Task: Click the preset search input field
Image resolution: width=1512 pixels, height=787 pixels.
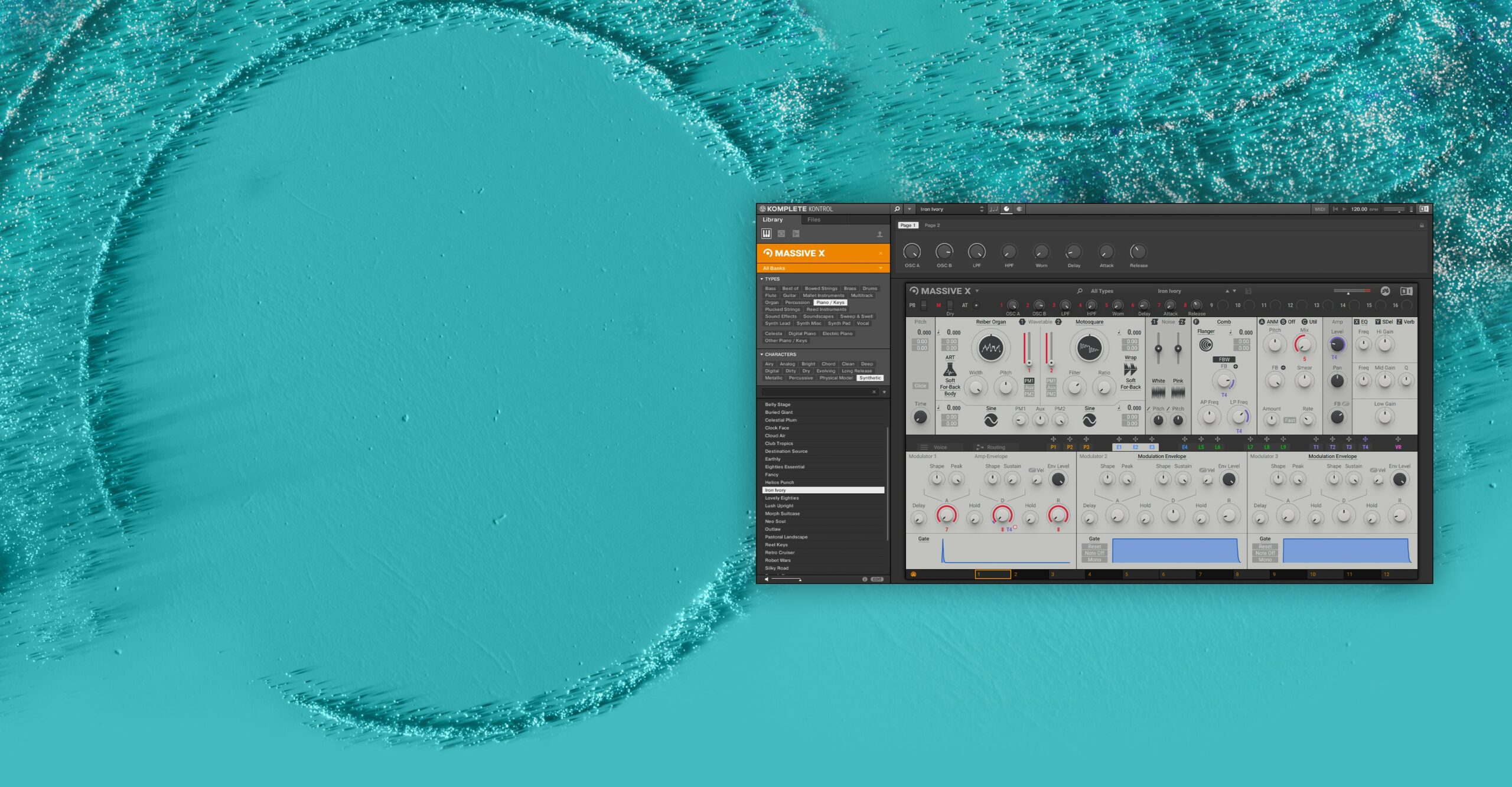Action: (815, 392)
